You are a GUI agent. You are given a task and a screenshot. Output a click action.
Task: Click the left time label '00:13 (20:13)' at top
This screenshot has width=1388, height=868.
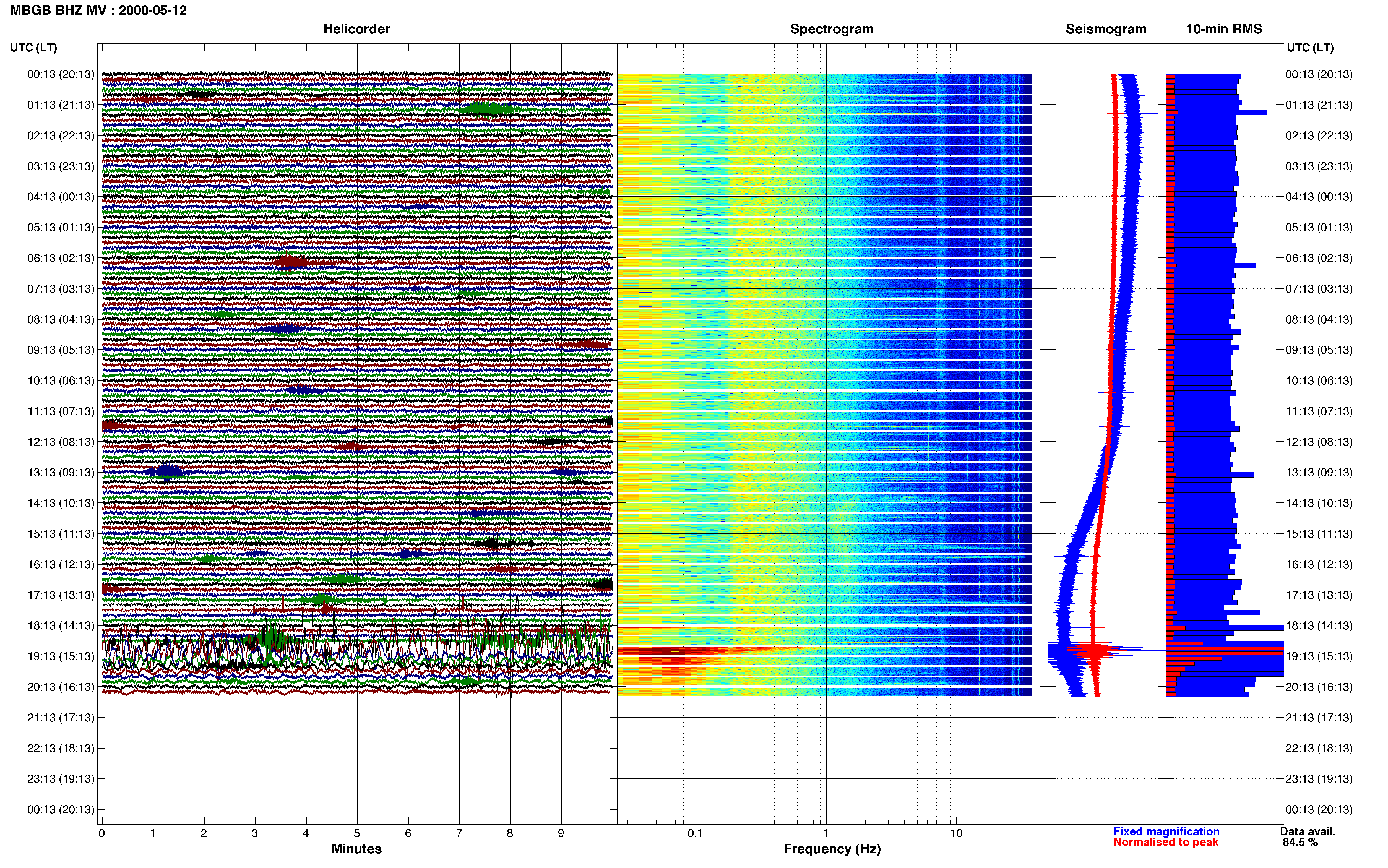pos(61,74)
